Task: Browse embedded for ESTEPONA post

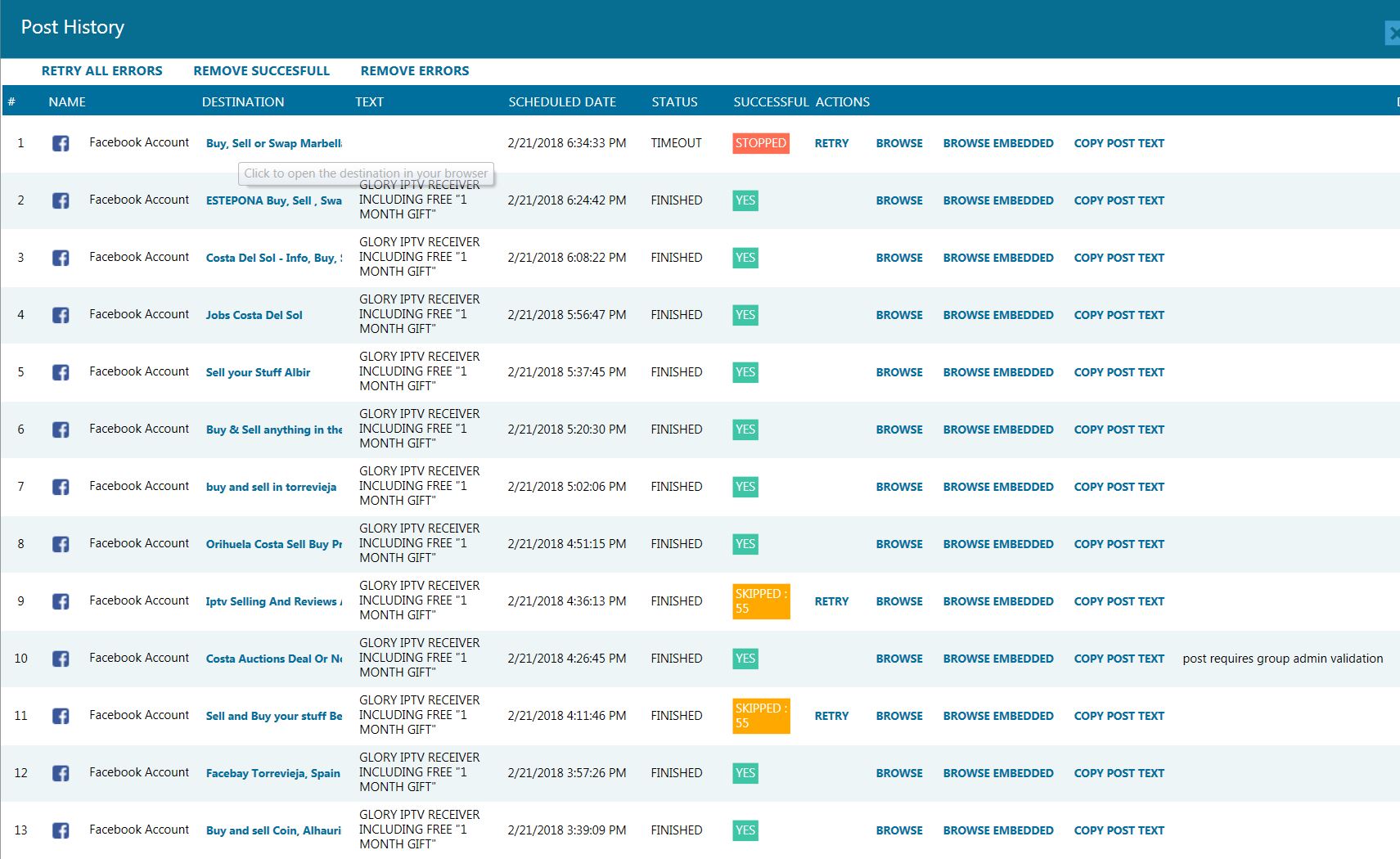Action: coord(998,200)
